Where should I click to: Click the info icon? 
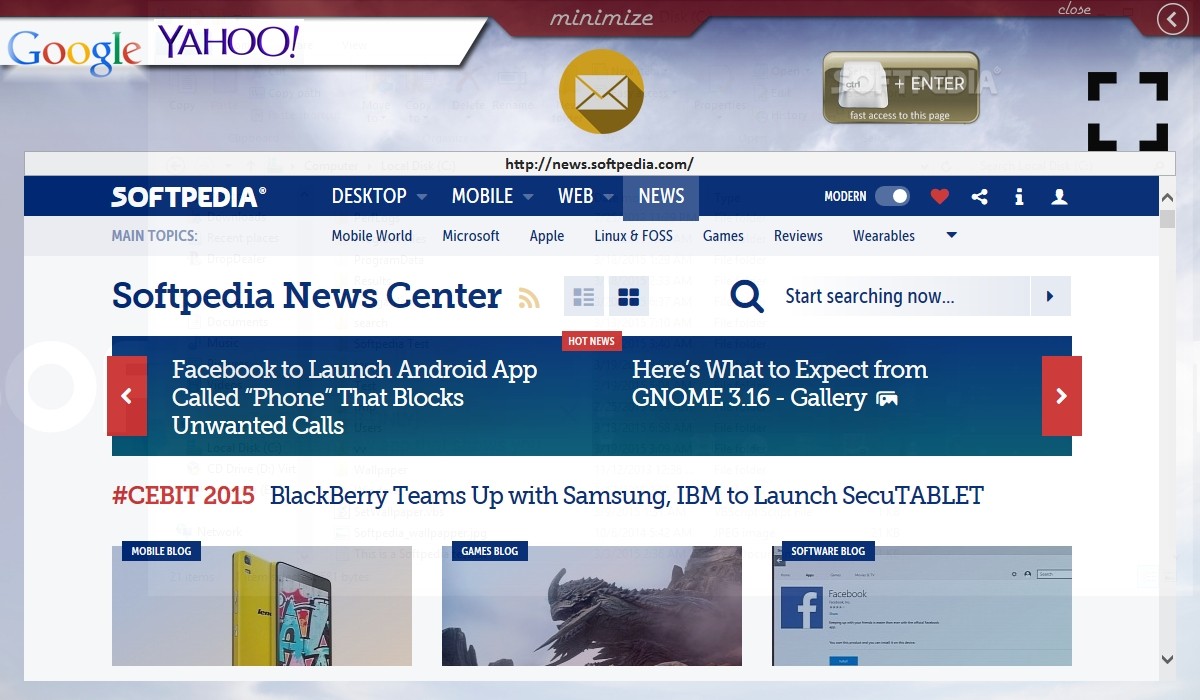coord(1019,197)
